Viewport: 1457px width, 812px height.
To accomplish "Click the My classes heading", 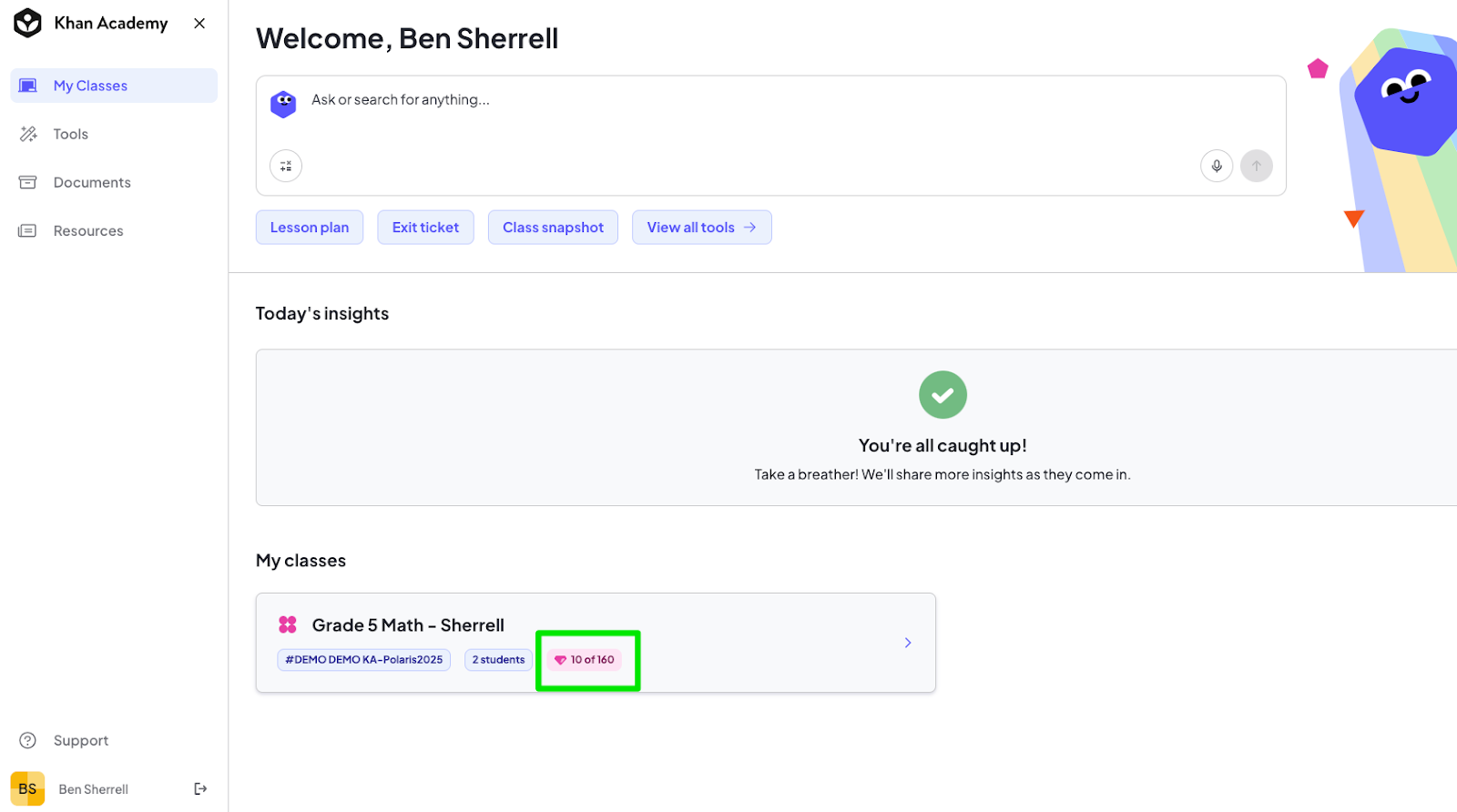I will [301, 561].
